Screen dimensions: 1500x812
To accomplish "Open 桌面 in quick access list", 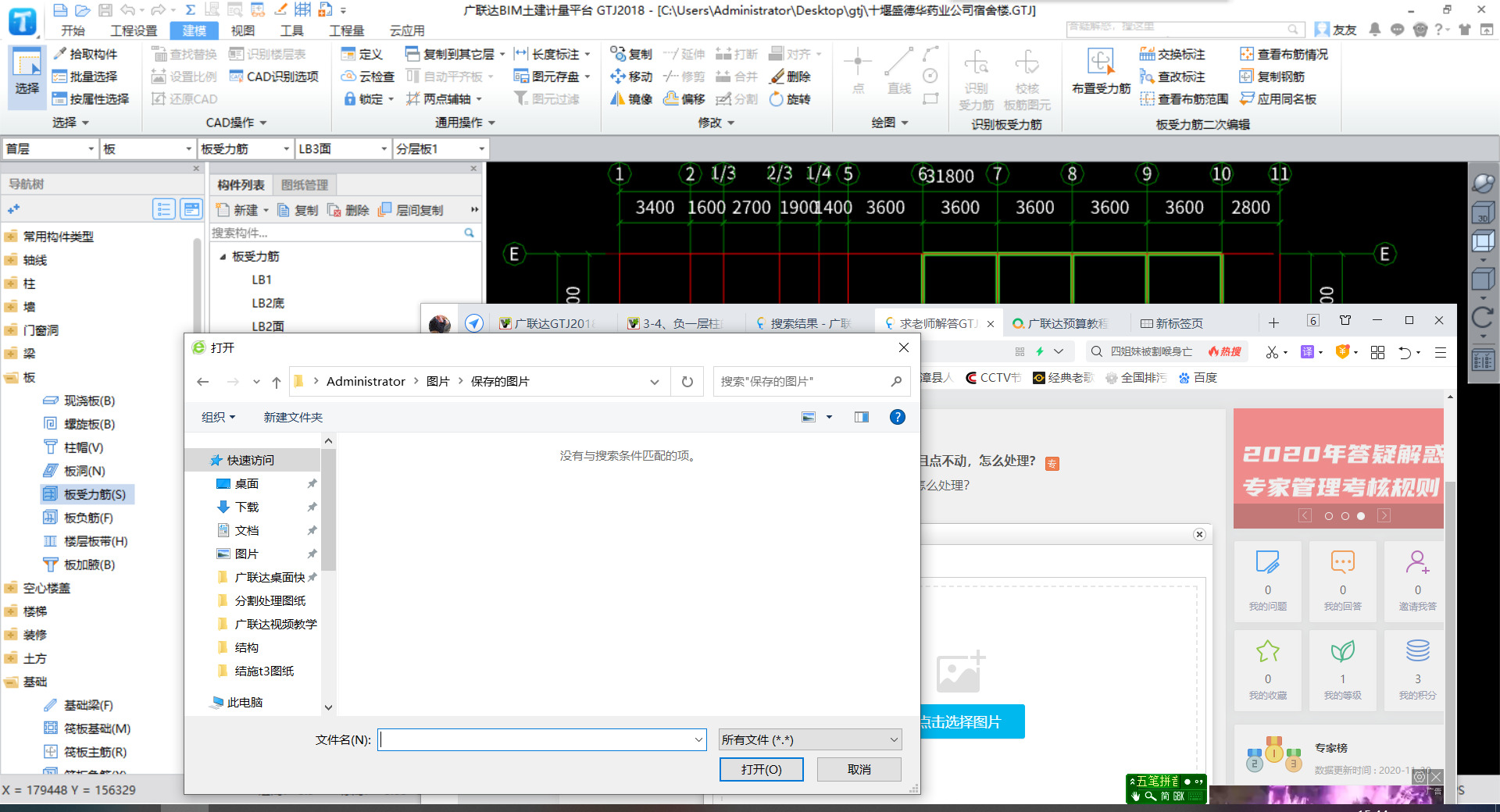I will [247, 484].
